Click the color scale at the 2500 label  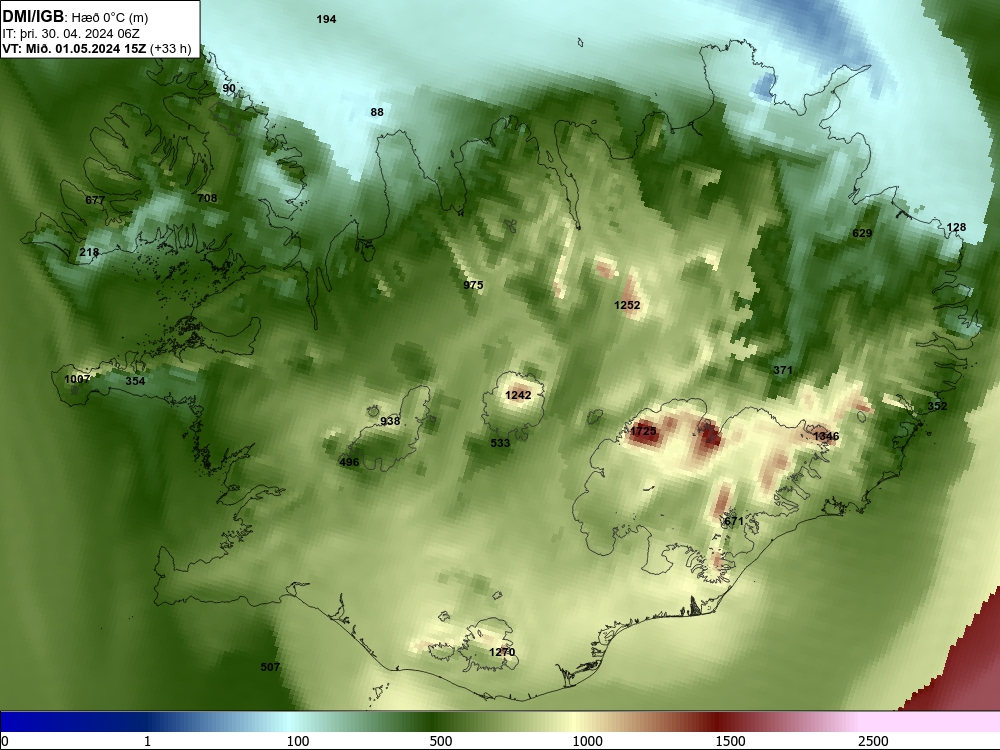click(x=873, y=741)
